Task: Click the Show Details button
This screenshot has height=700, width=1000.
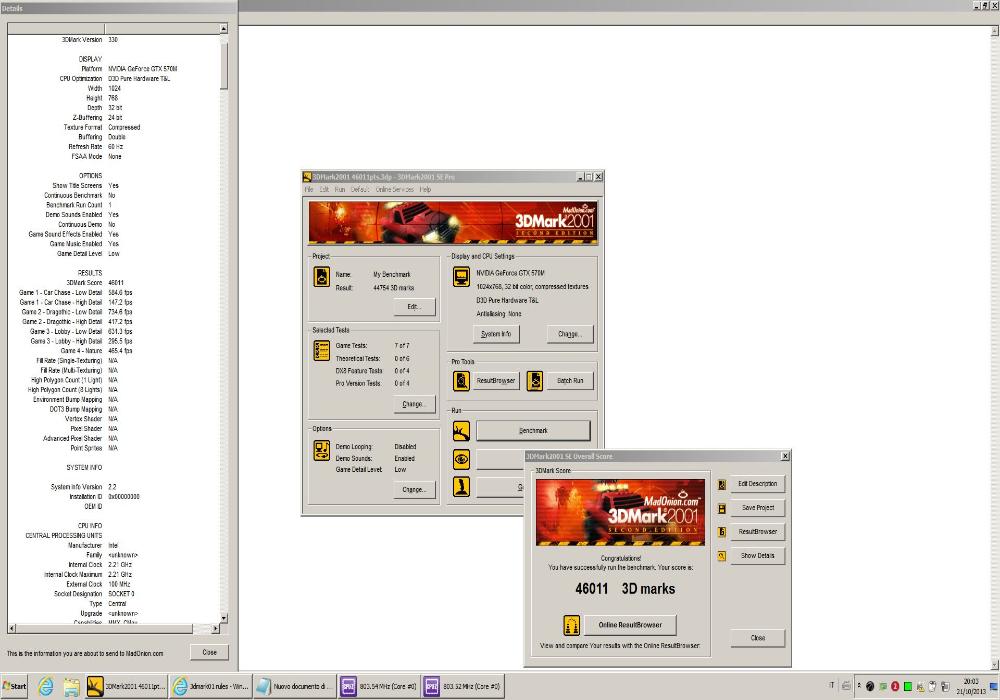Action: (758, 556)
